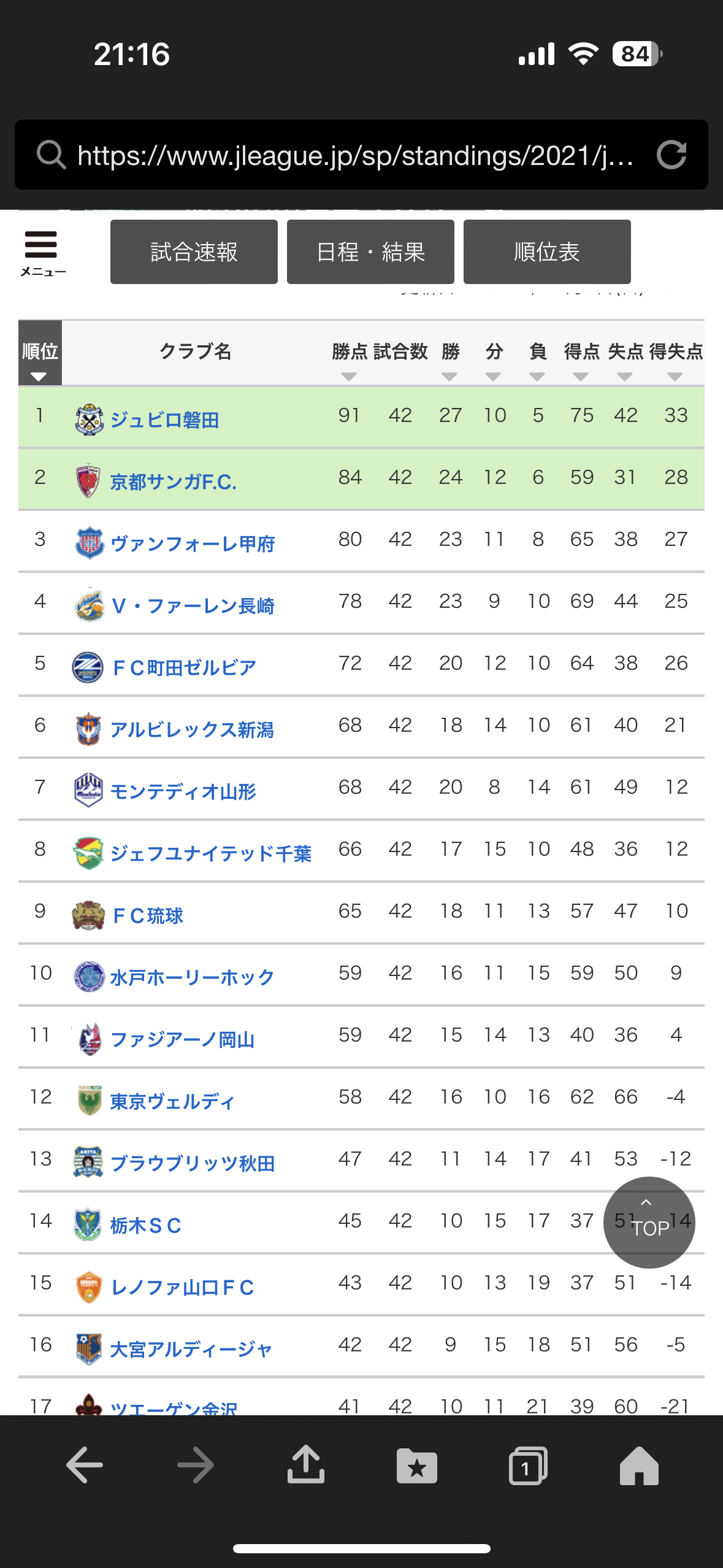The height and width of the screenshot is (1568, 723).
Task: Open the tabs counter icon
Action: click(x=527, y=1466)
